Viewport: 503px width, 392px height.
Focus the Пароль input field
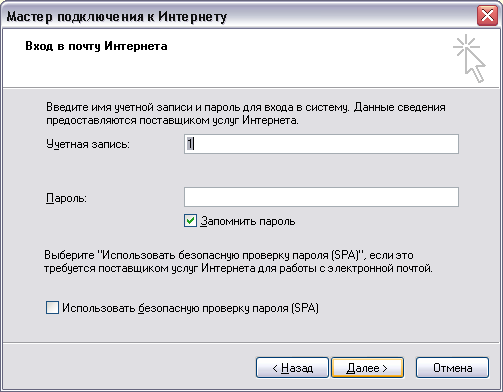pyautogui.click(x=321, y=197)
